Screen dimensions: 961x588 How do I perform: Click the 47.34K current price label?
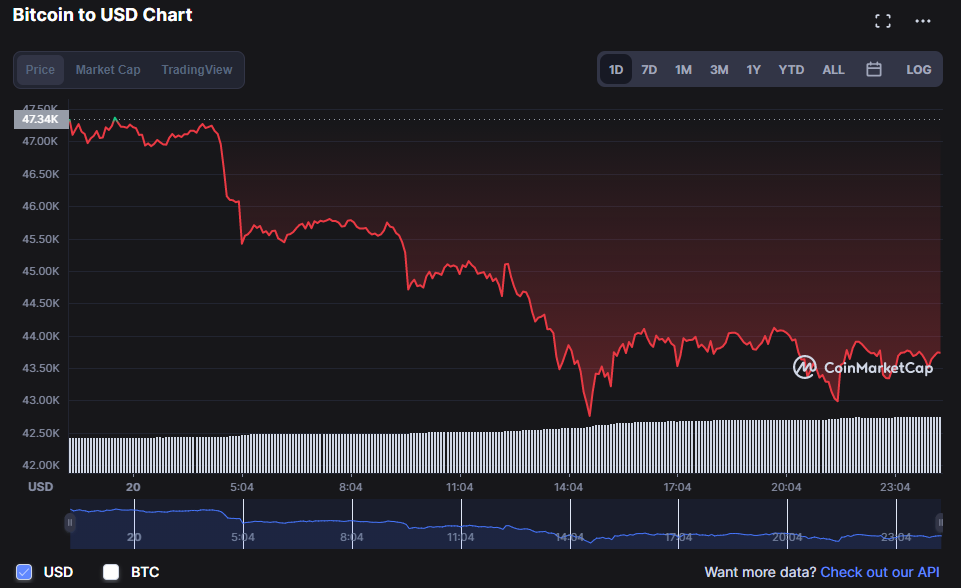tap(41, 119)
